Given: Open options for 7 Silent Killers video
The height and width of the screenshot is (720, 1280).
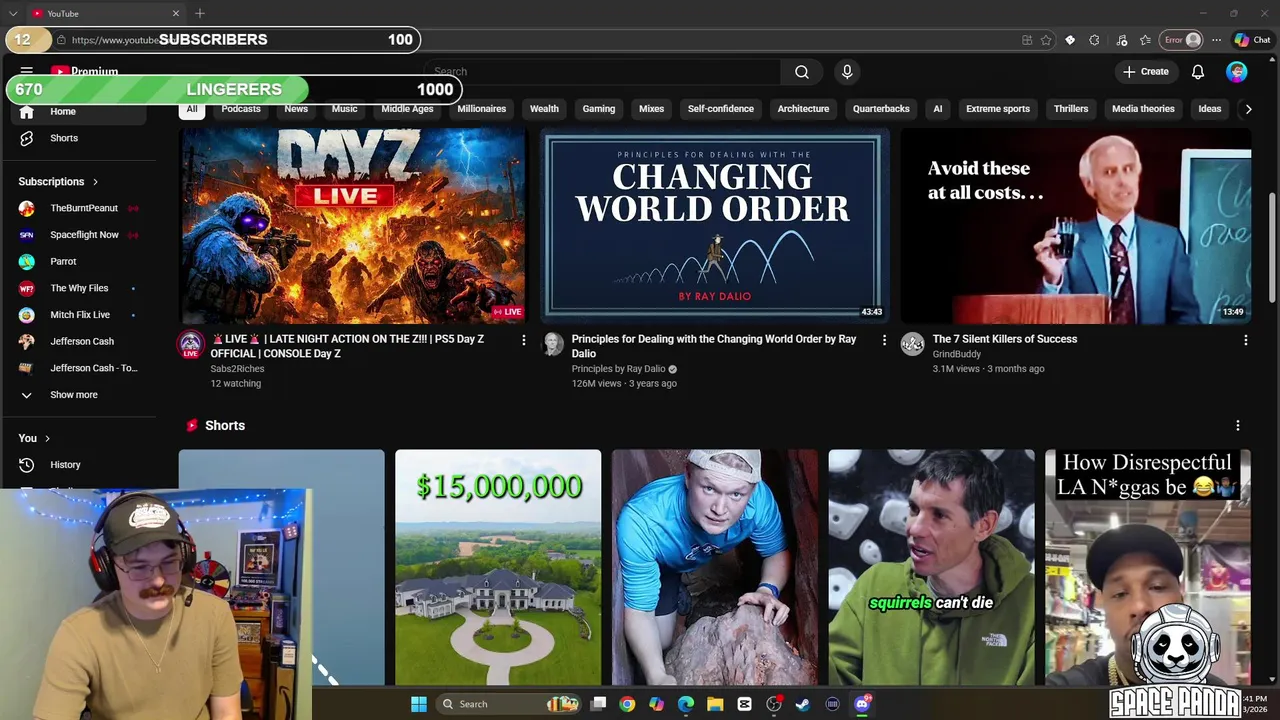Looking at the screenshot, I should coord(1245,340).
